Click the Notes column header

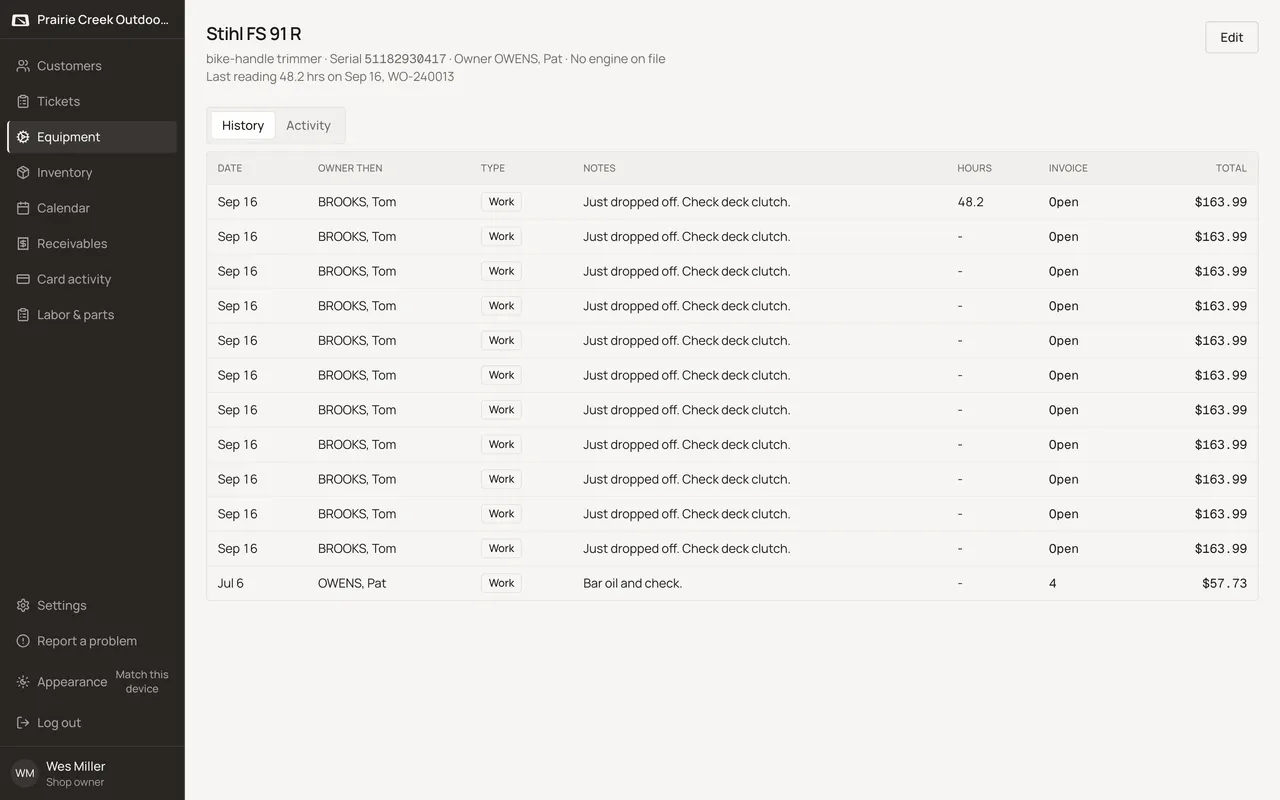(x=599, y=168)
